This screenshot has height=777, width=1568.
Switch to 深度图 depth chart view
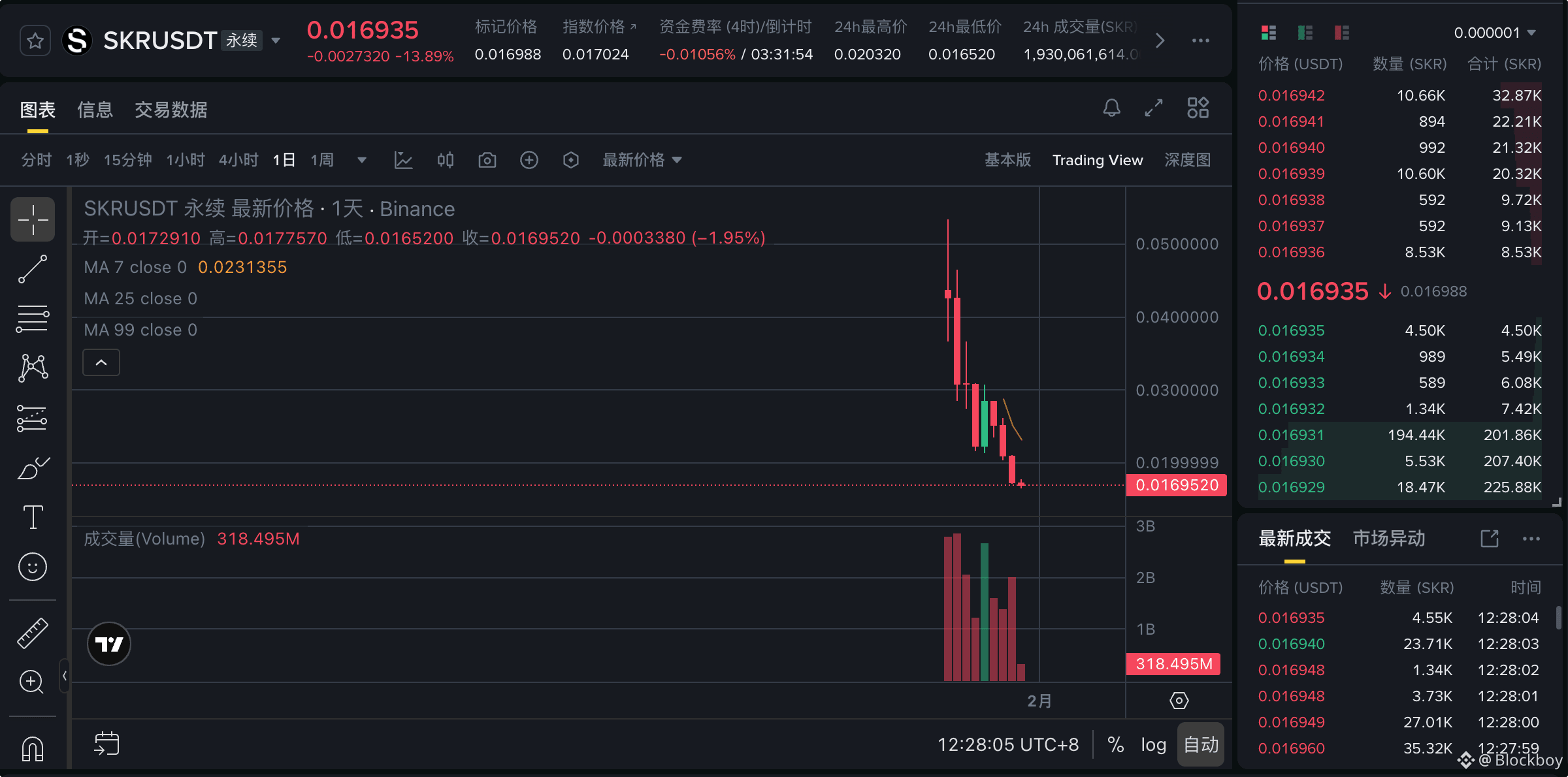click(1187, 160)
